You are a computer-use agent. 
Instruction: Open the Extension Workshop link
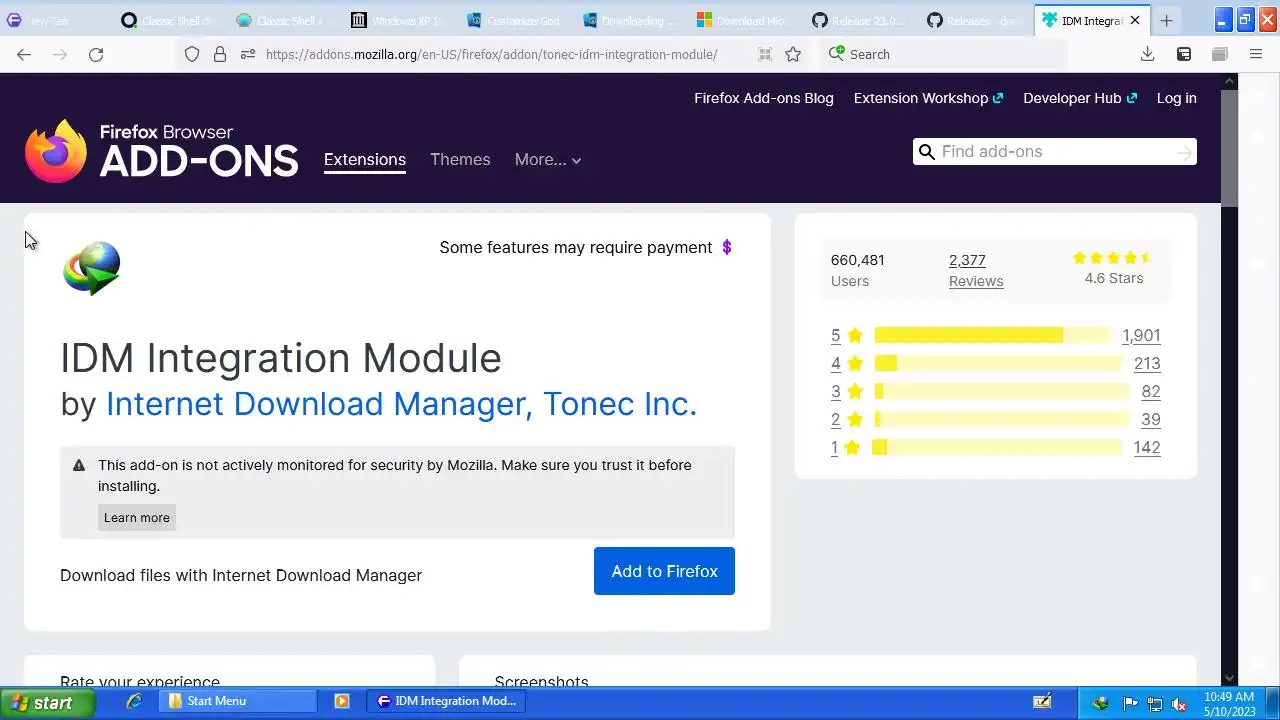pos(928,98)
